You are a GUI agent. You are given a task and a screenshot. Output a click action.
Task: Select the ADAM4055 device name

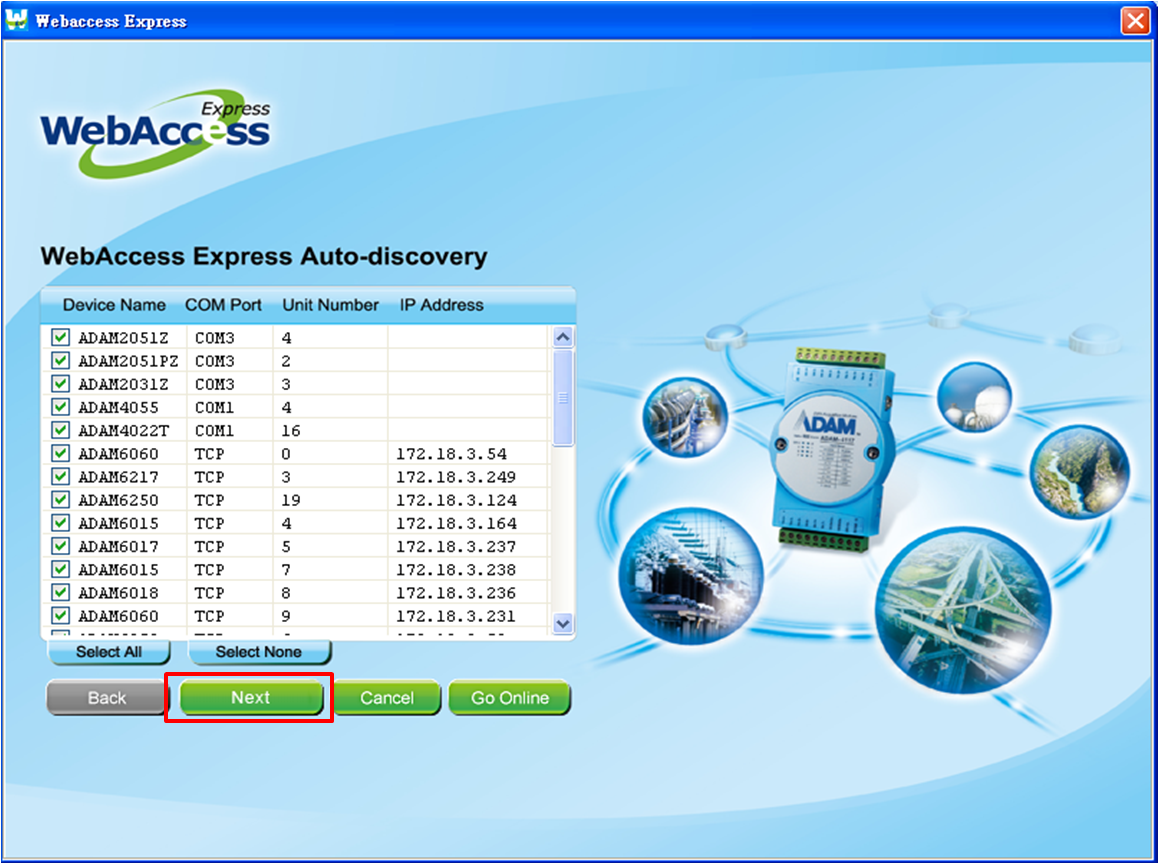118,407
